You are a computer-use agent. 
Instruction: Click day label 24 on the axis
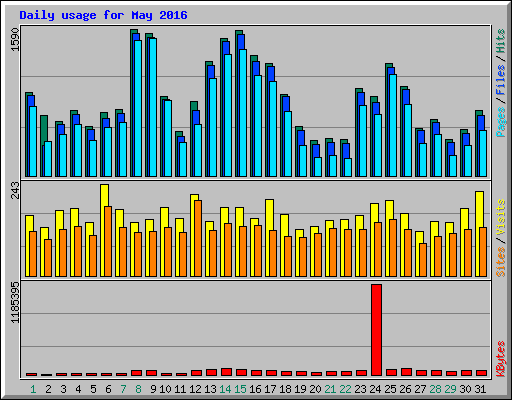click(x=375, y=389)
